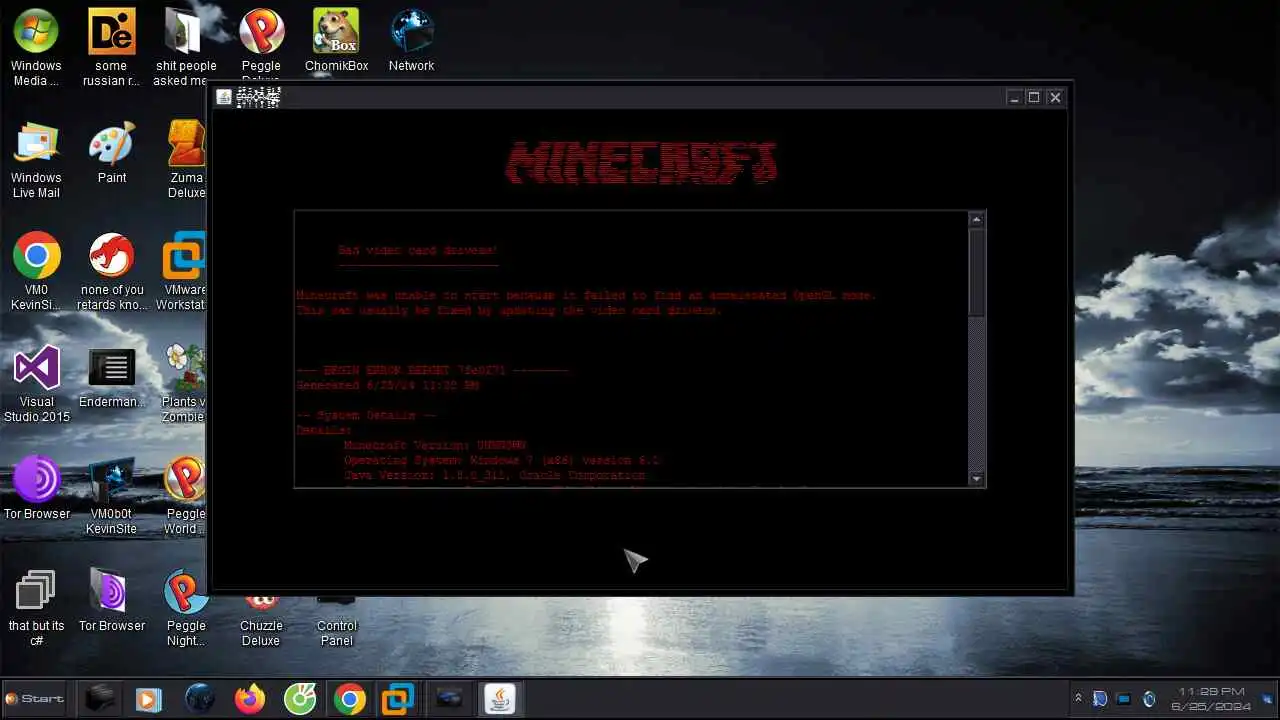1280x720 pixels.
Task: Open the dark folder taskbar icon
Action: (99, 699)
